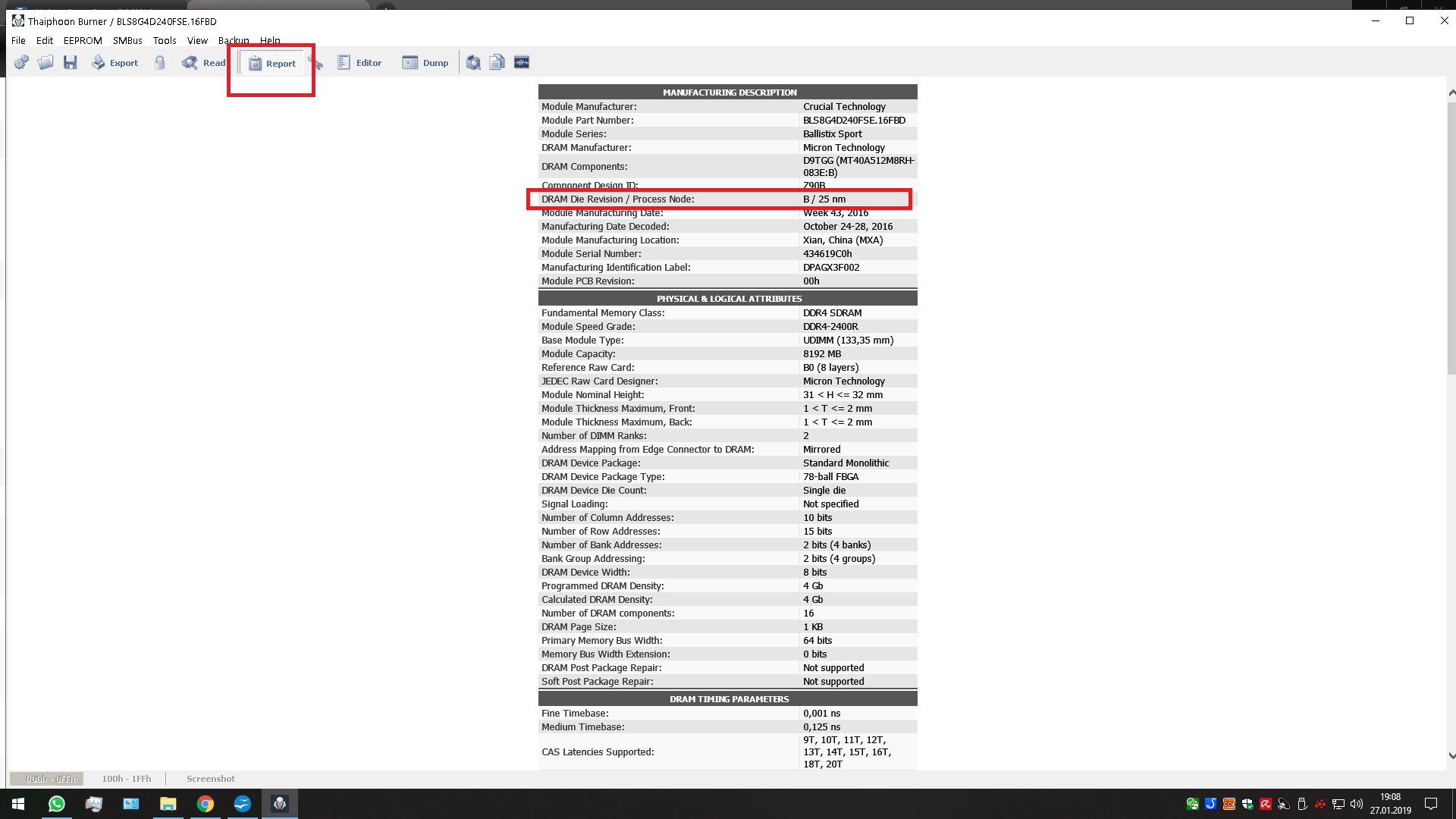1456x819 pixels.
Task: Click the copy documents icon in toolbar
Action: [x=497, y=63]
